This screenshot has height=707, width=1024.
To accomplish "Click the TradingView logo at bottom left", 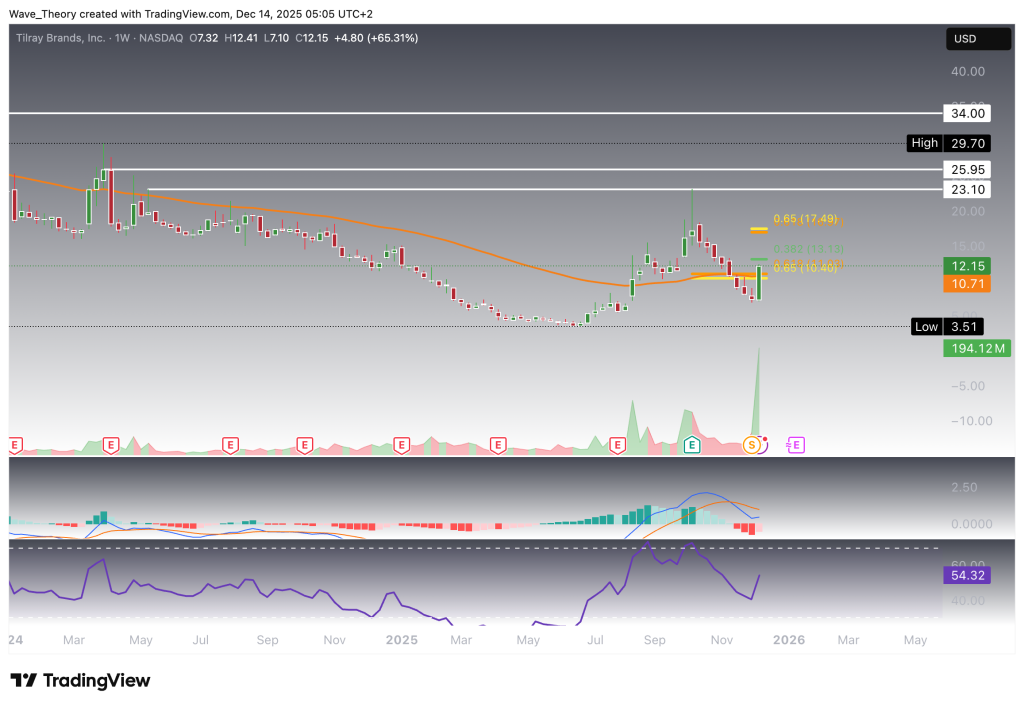I will [x=80, y=681].
